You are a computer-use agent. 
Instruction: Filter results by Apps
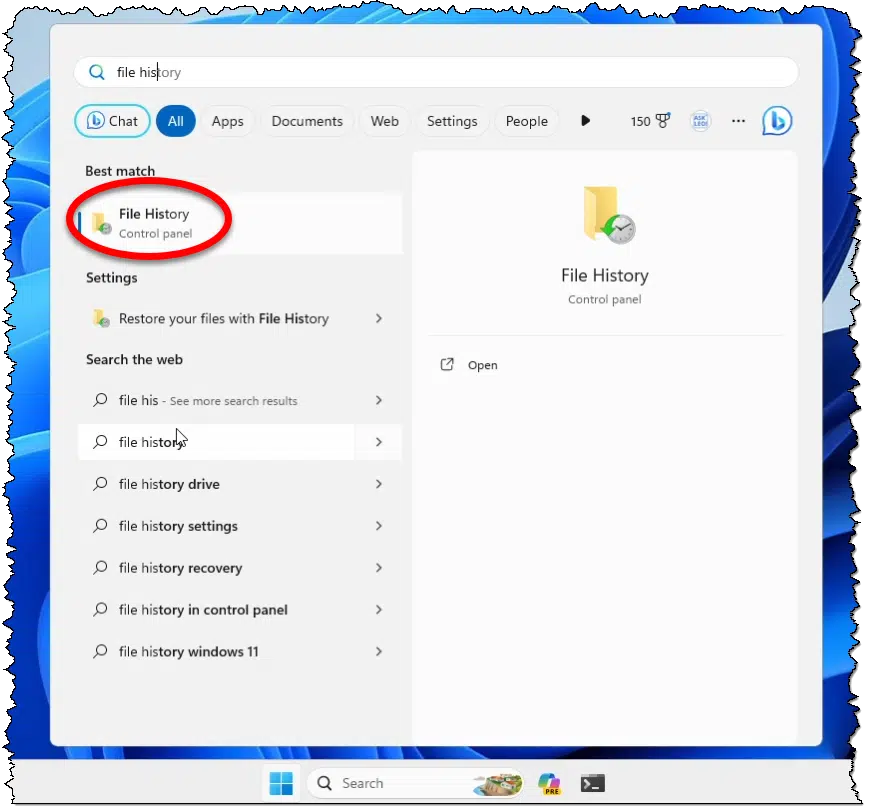(227, 121)
